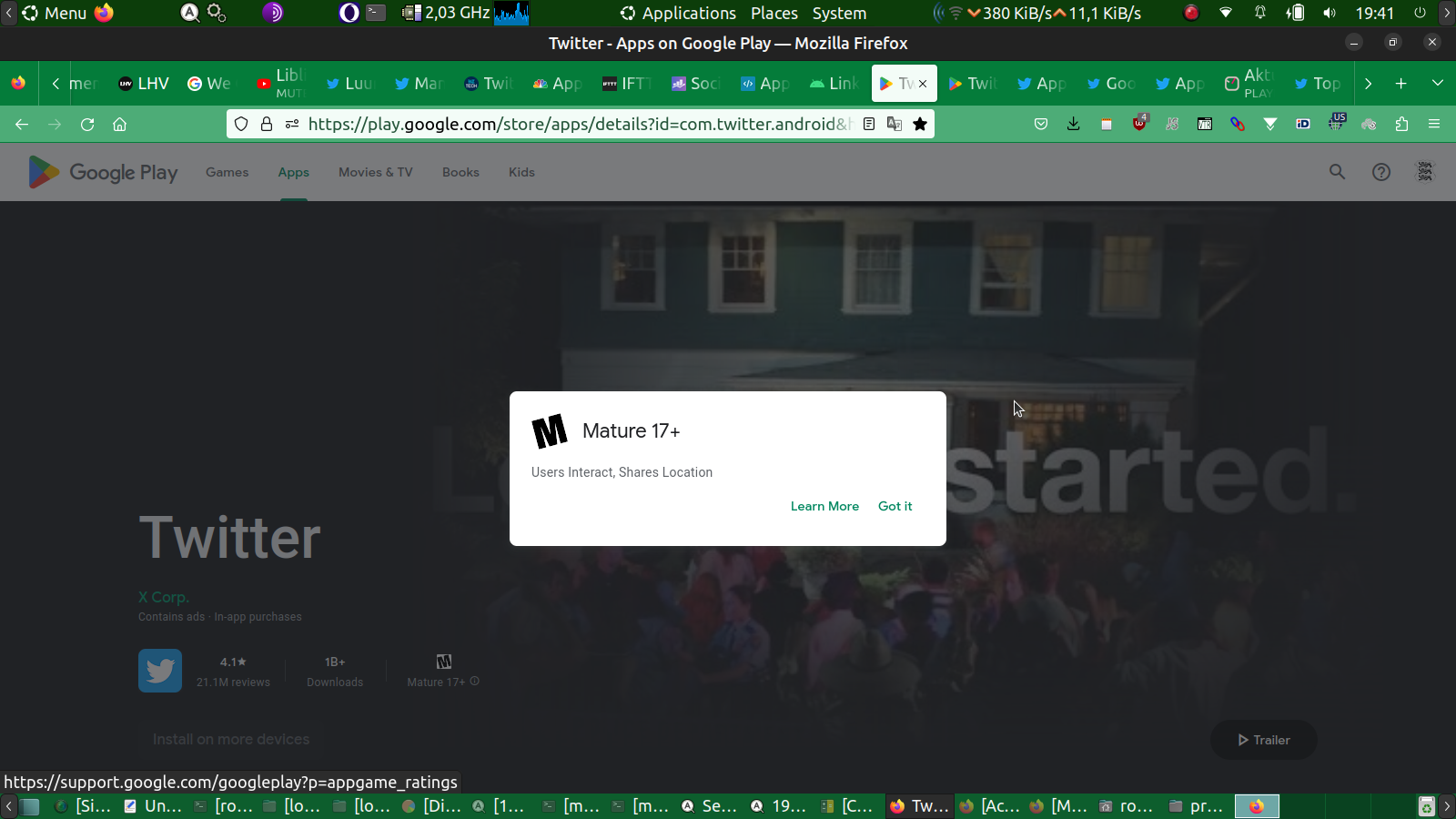Play the Twitter app Trailer
This screenshot has height=819, width=1456.
pos(1264,740)
